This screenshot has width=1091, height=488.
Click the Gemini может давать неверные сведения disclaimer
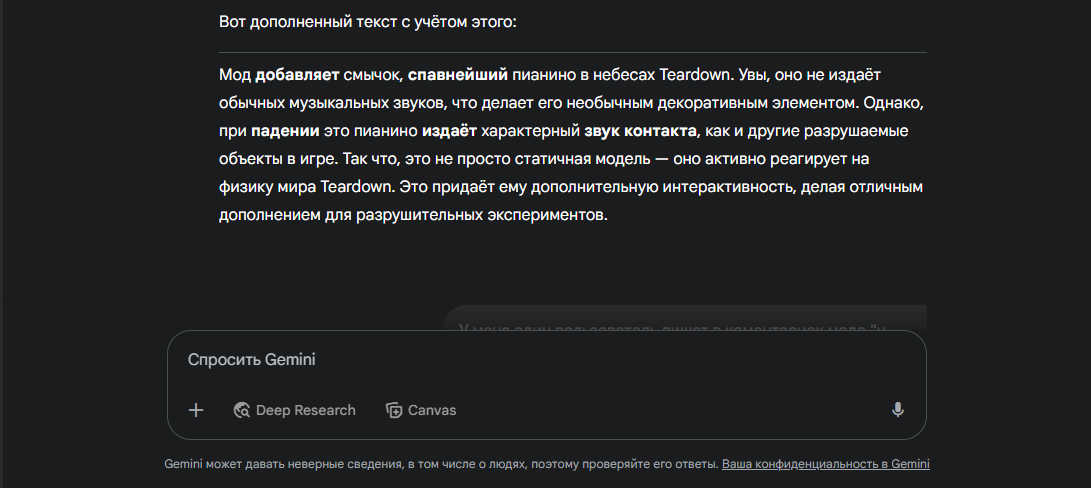point(441,464)
